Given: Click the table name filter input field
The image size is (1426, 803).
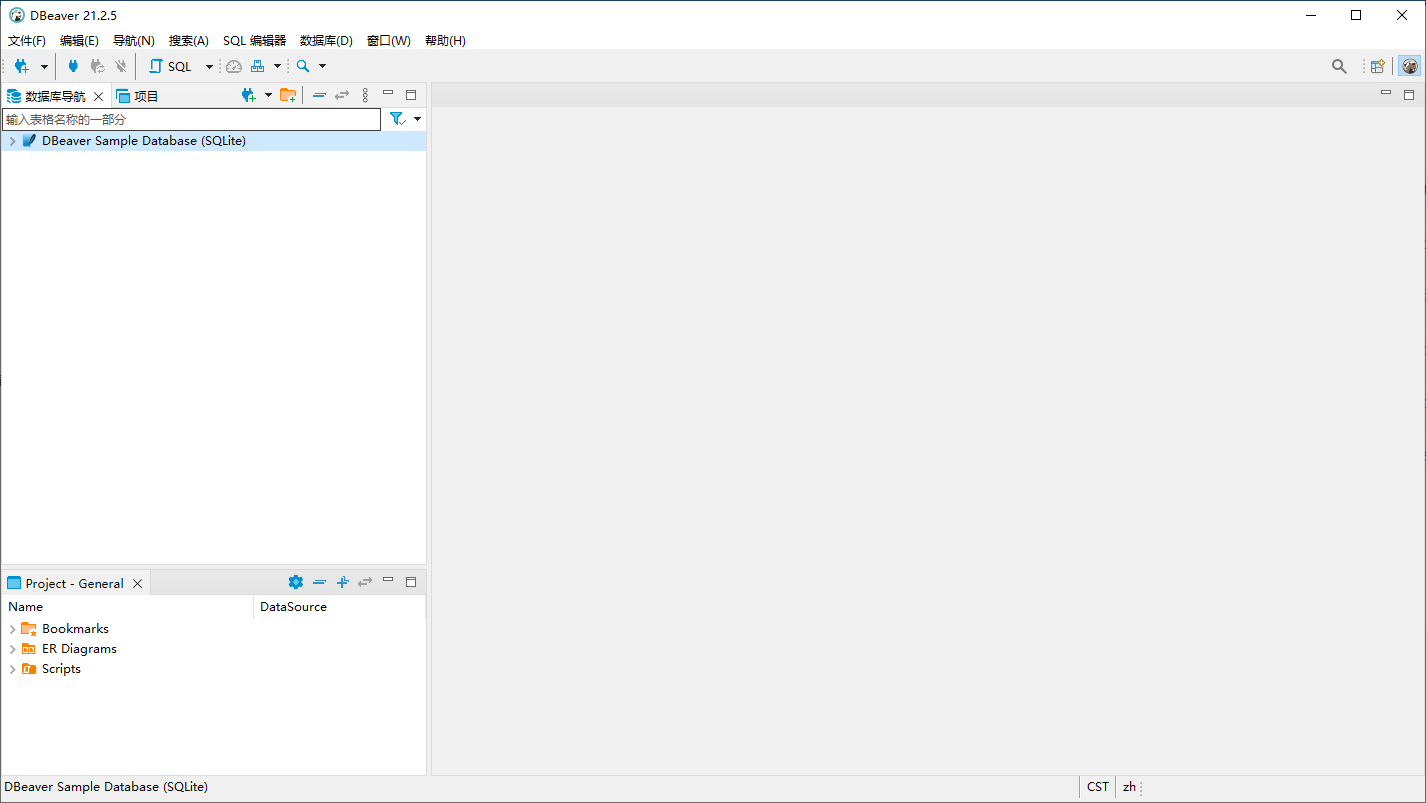Looking at the screenshot, I should click(x=191, y=119).
